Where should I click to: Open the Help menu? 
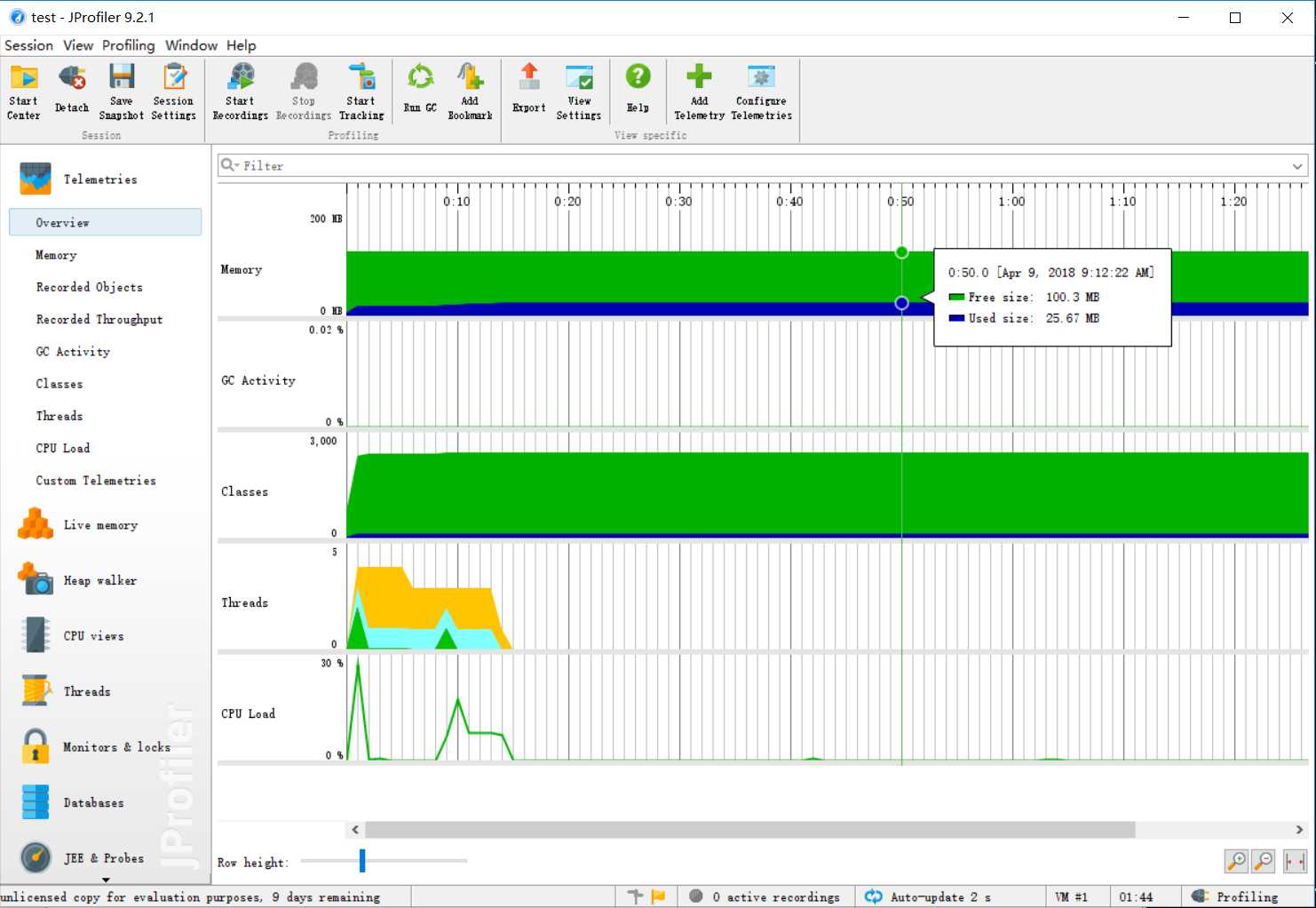click(241, 45)
